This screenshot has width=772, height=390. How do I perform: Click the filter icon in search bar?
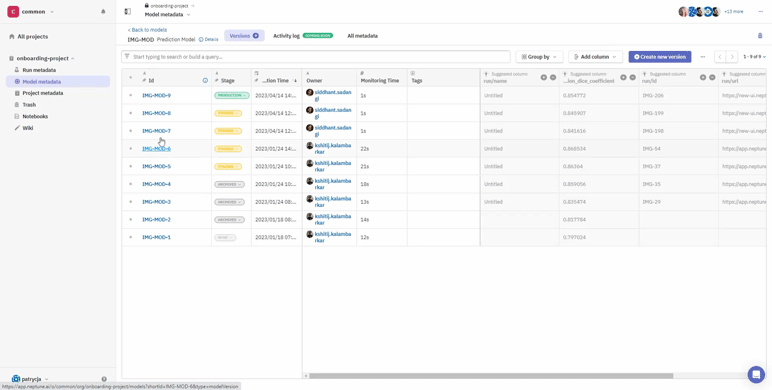[127, 57]
